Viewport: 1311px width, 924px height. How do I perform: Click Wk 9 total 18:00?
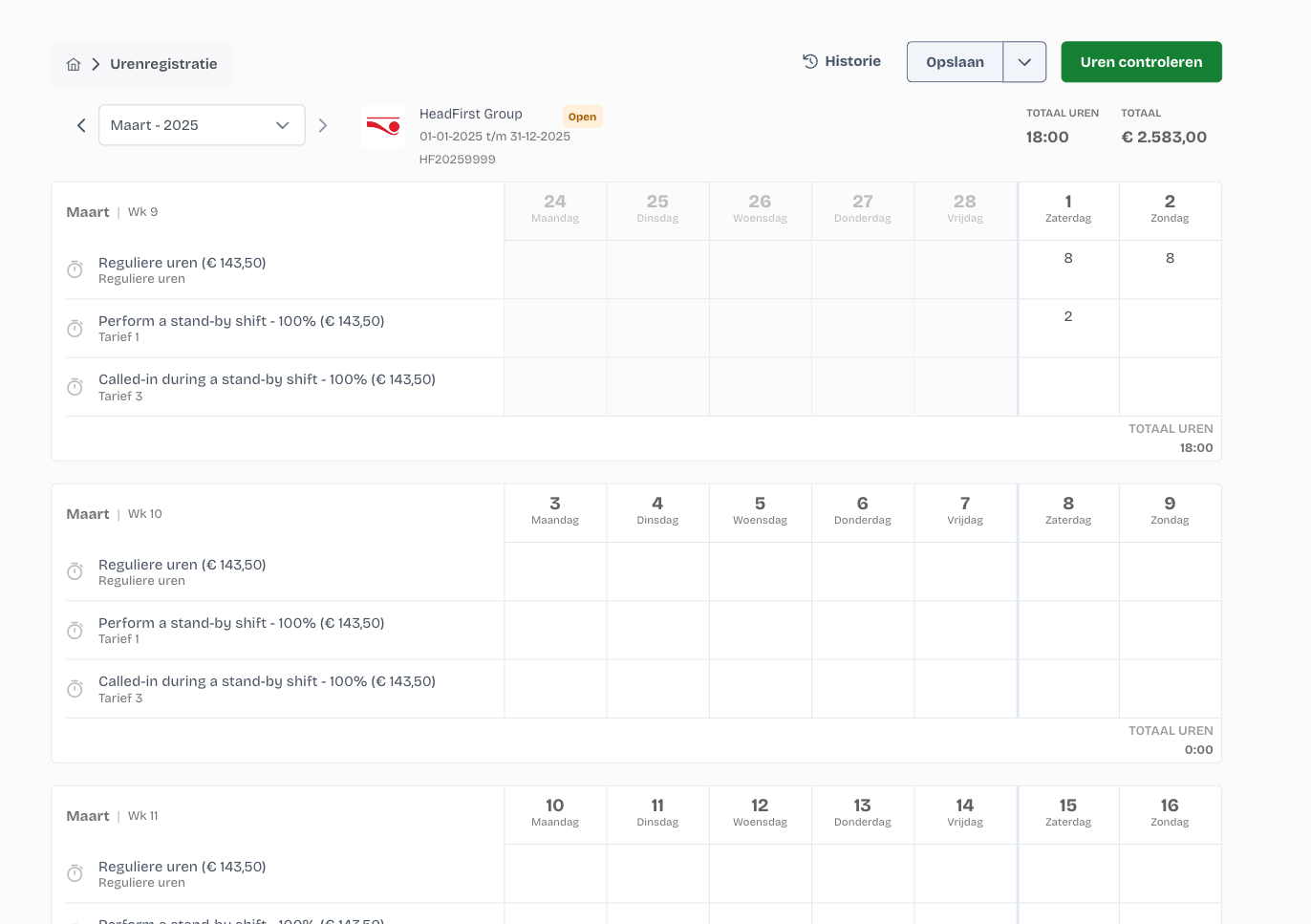pyautogui.click(x=1196, y=448)
